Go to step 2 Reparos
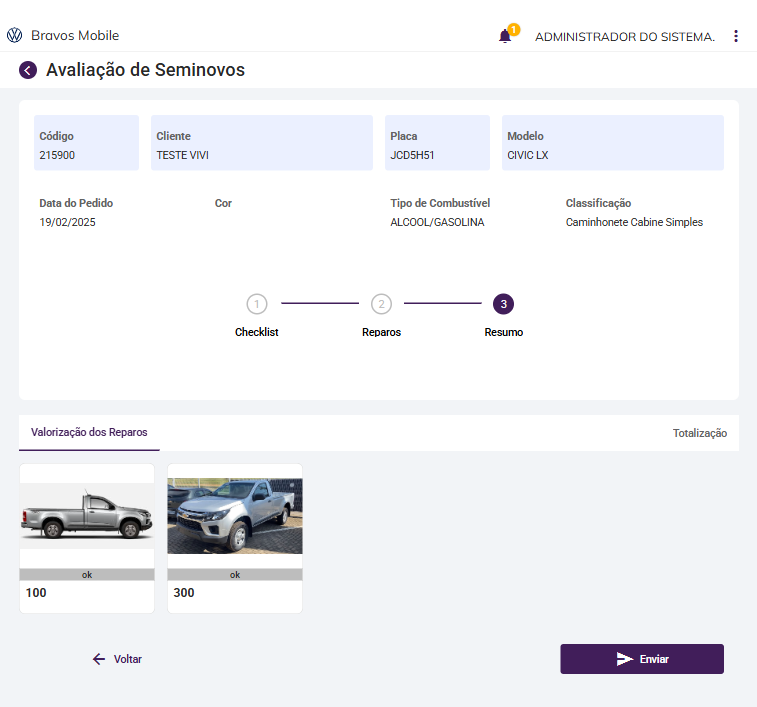757x707 pixels. coord(381,304)
